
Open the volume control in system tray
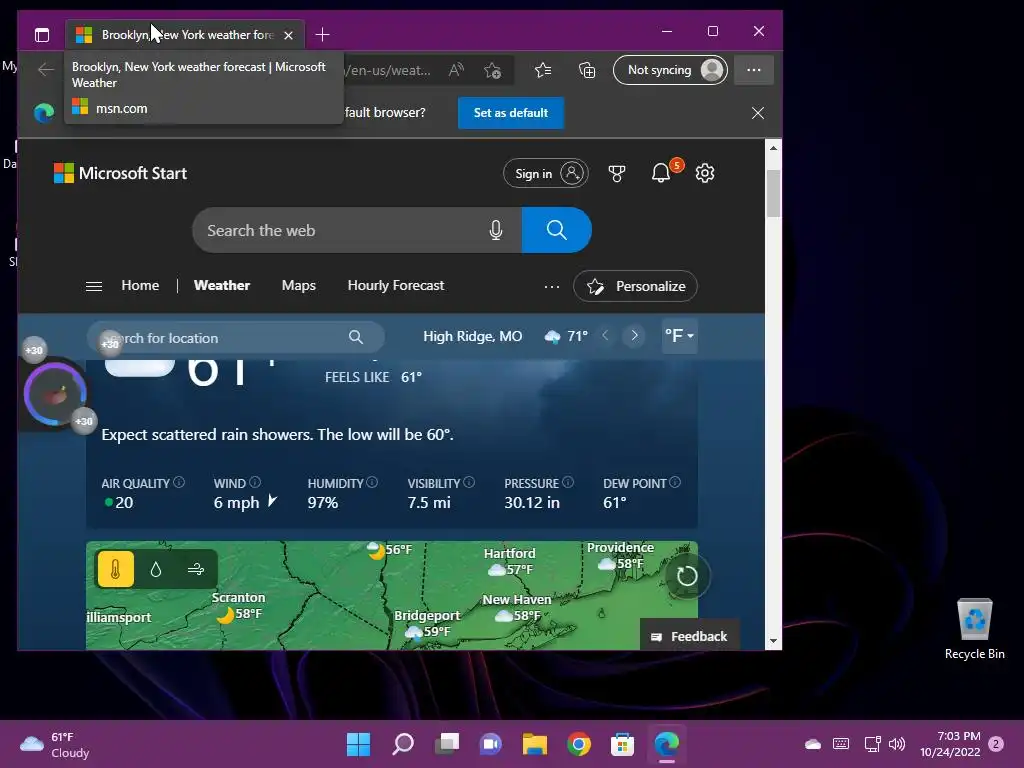click(897, 744)
